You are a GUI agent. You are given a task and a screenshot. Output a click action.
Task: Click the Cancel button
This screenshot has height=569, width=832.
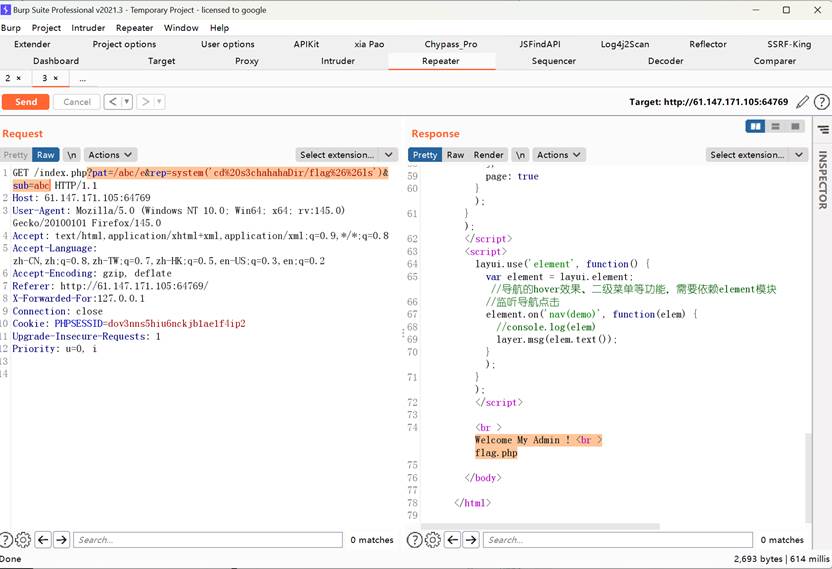(77, 102)
